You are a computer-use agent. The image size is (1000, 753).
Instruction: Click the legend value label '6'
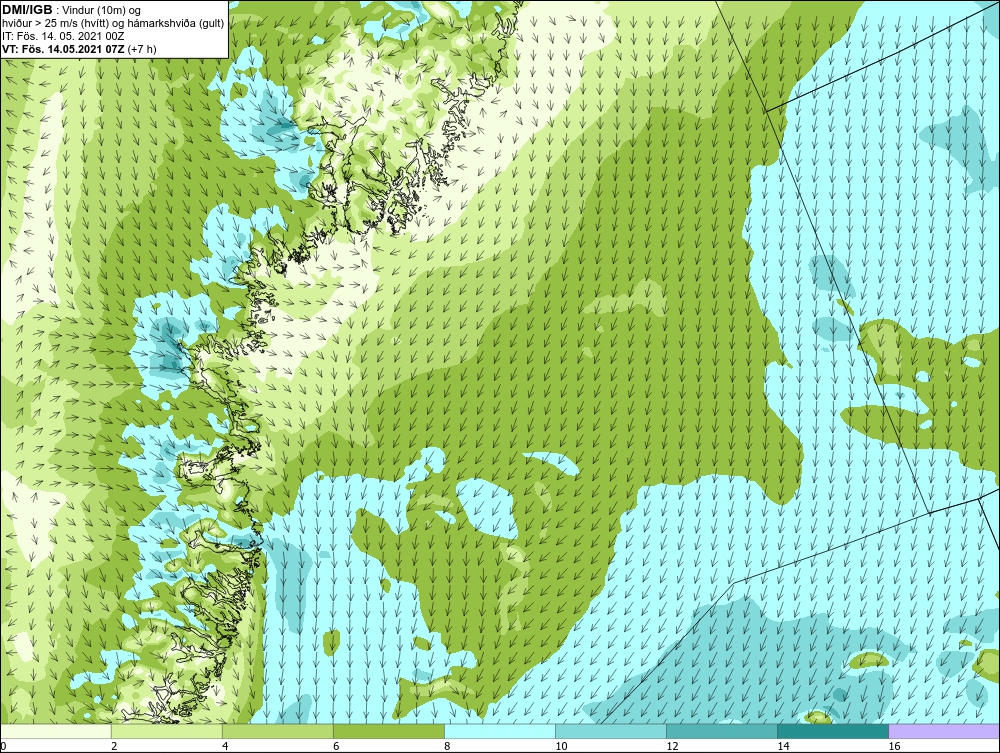point(336,746)
